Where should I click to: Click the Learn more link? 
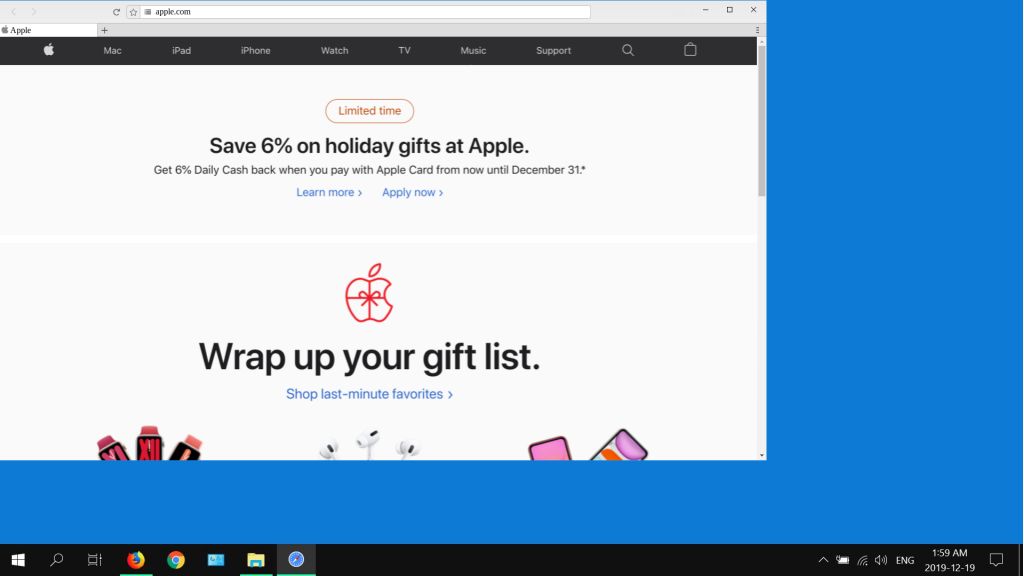(x=329, y=192)
